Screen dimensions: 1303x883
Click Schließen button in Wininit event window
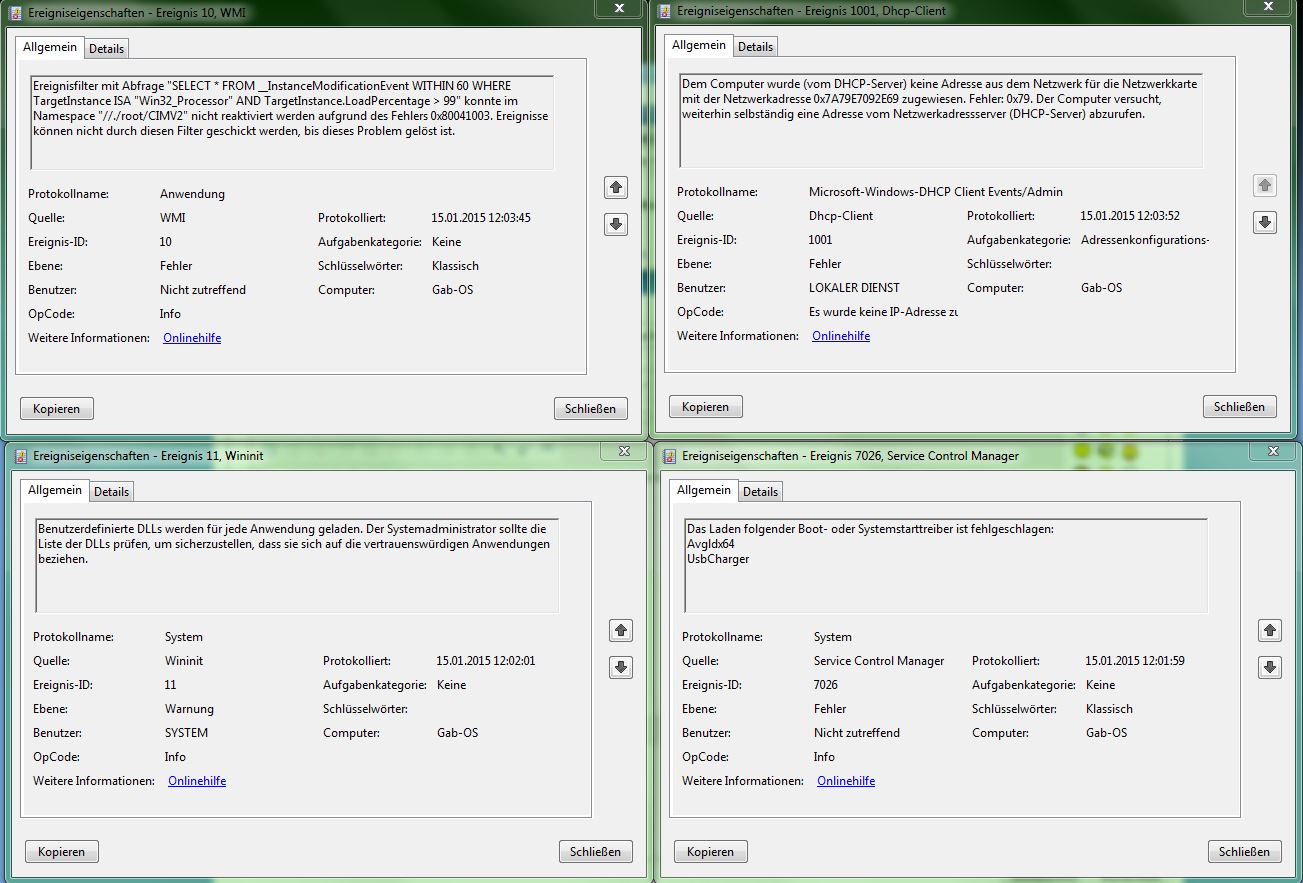[x=596, y=852]
